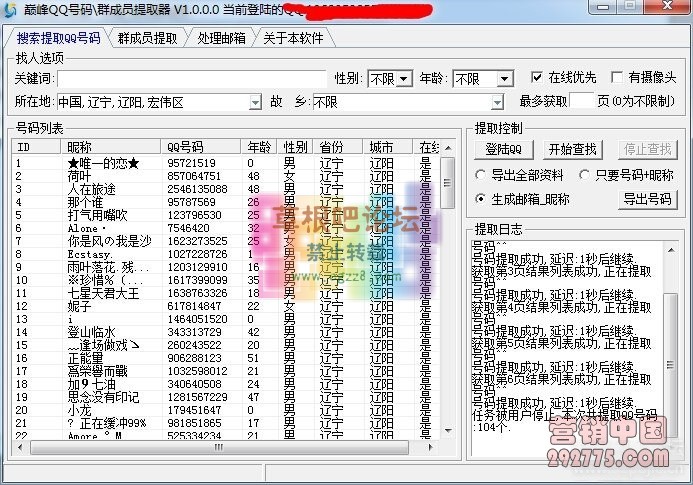Click QQ number 1027228726
Viewport: 693px width, 485px height.
coord(197,254)
